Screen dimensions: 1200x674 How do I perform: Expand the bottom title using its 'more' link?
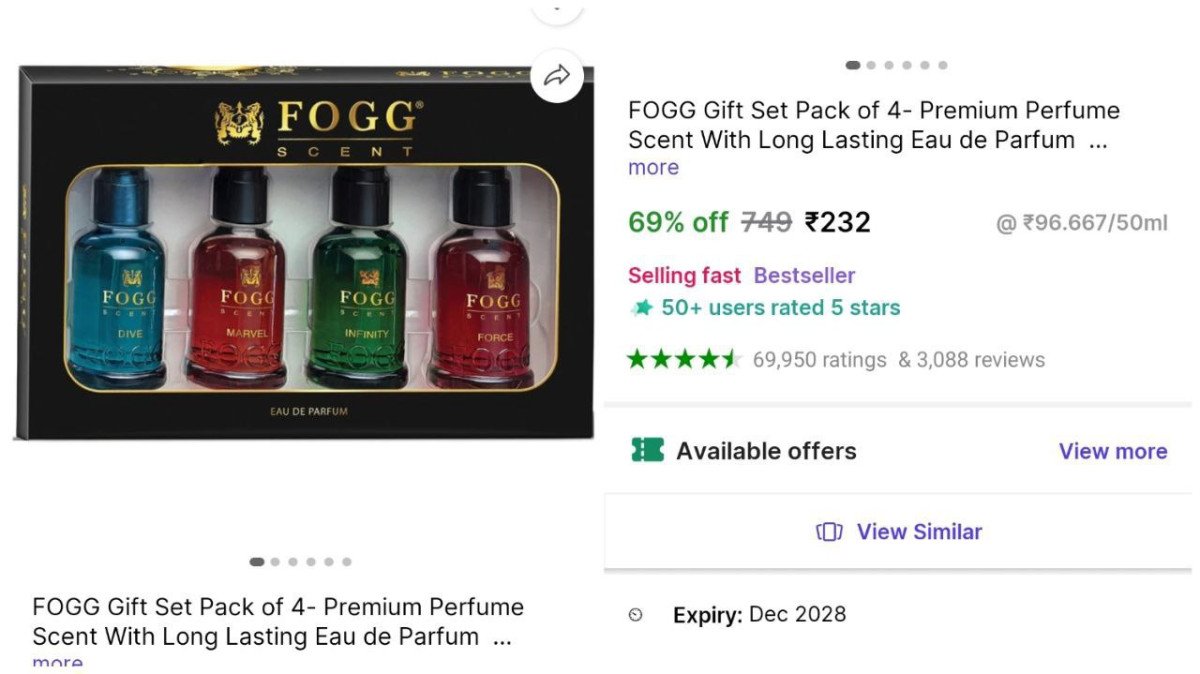[x=58, y=663]
